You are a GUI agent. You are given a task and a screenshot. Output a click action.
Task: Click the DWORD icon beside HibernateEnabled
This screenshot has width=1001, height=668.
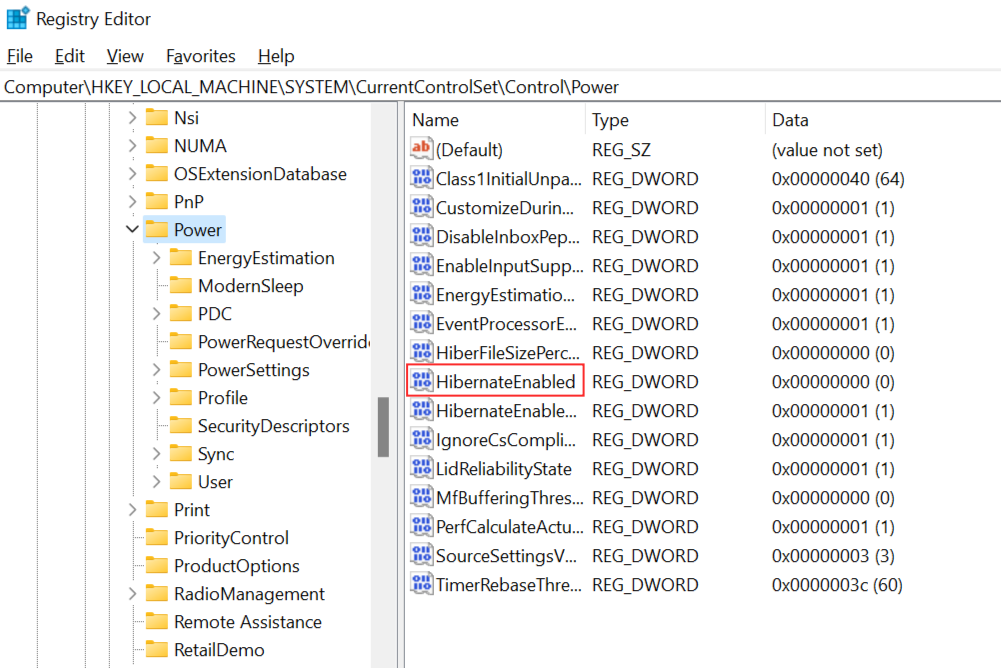click(422, 382)
